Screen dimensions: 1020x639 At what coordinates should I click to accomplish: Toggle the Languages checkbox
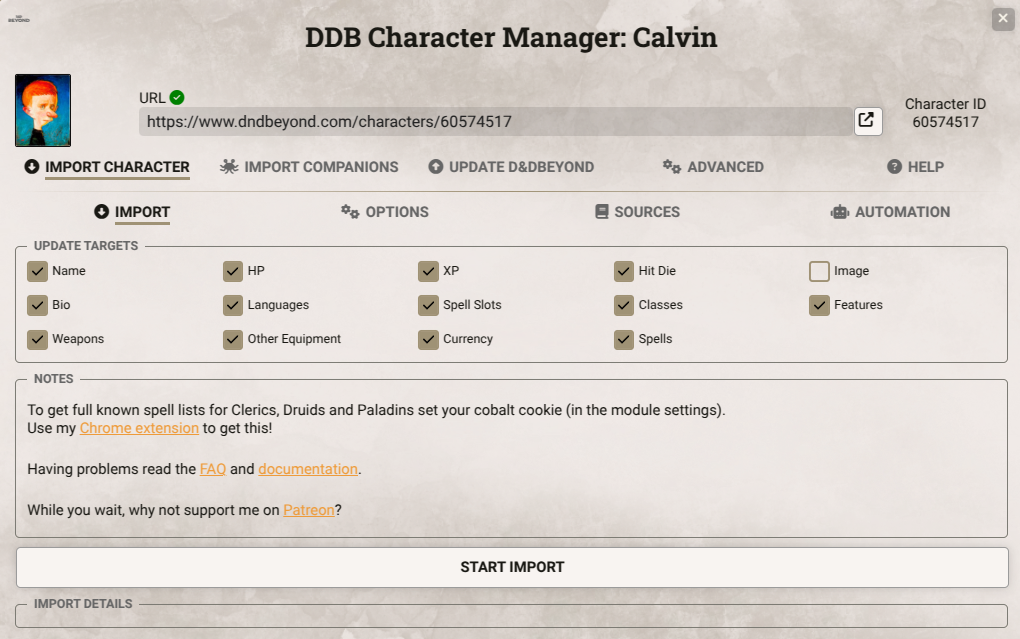tap(233, 305)
